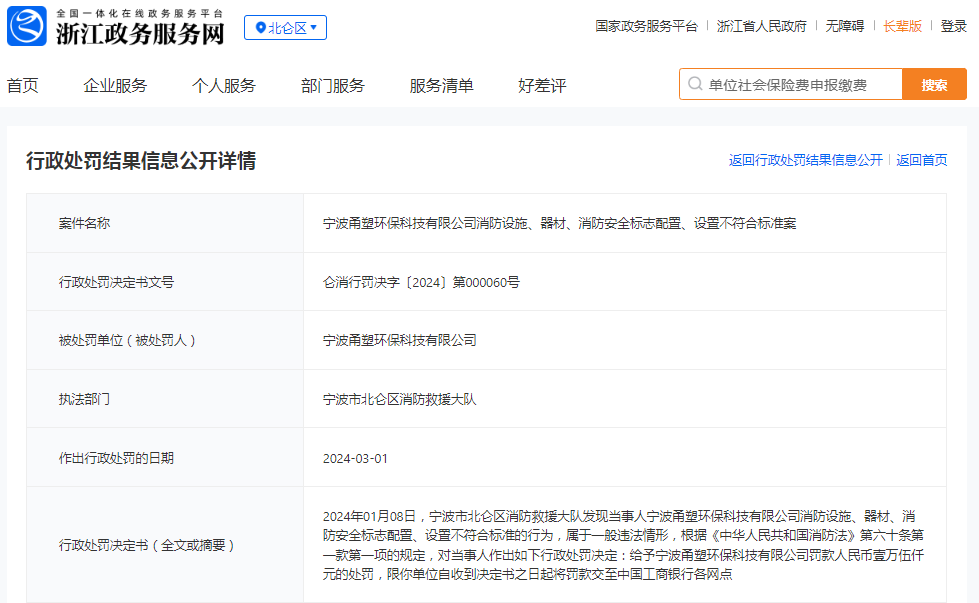Viewport: 979px width, 603px height.
Task: Open 国家政务服务平台 link
Action: pos(646,26)
